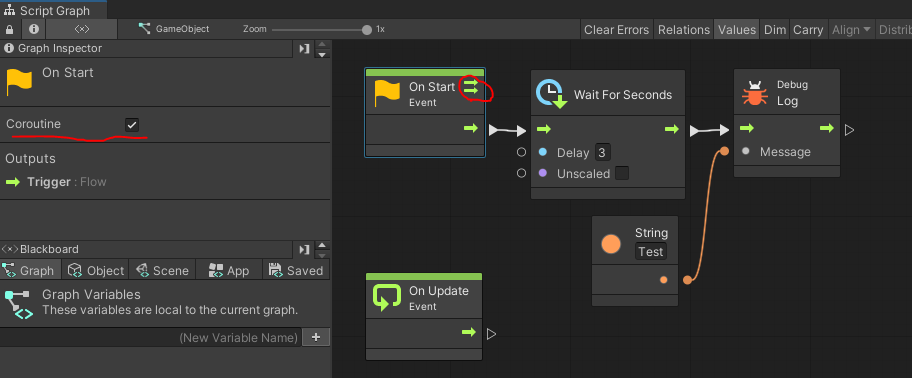Select the Wait For Seconds node title
The image size is (912, 378).
click(623, 95)
